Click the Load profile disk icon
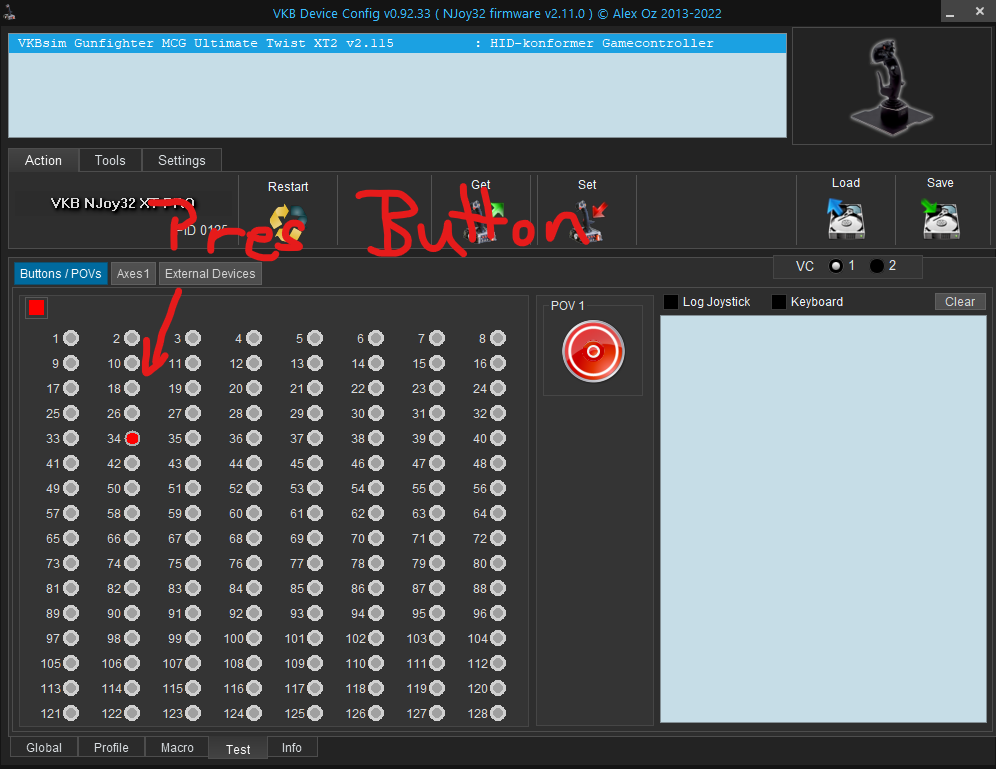The image size is (996, 769). pyautogui.click(x=845, y=219)
